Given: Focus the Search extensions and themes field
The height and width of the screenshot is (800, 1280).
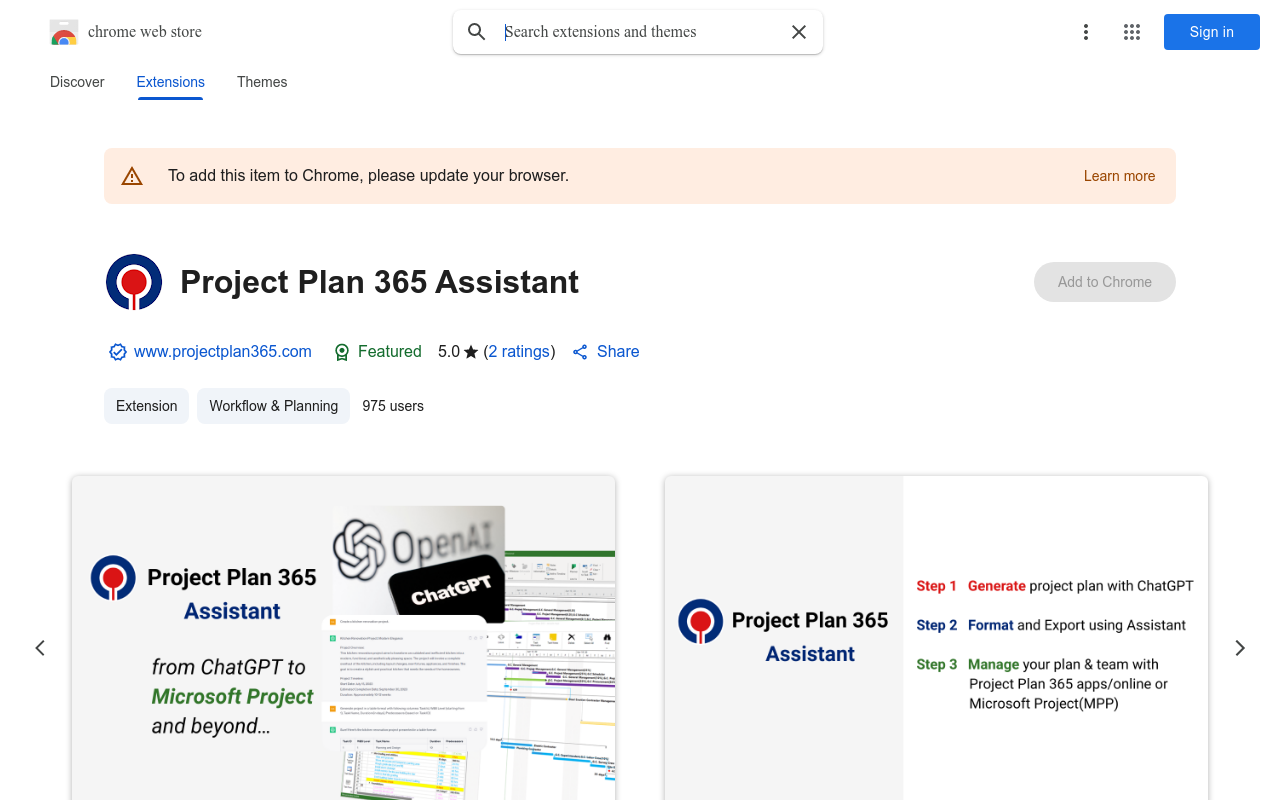Looking at the screenshot, I should [640, 32].
